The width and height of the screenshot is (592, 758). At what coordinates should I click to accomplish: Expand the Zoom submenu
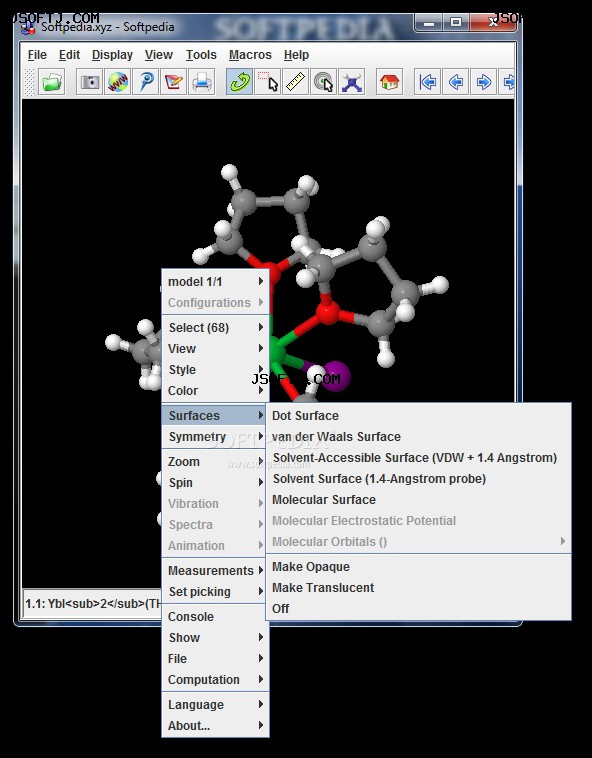tap(215, 462)
